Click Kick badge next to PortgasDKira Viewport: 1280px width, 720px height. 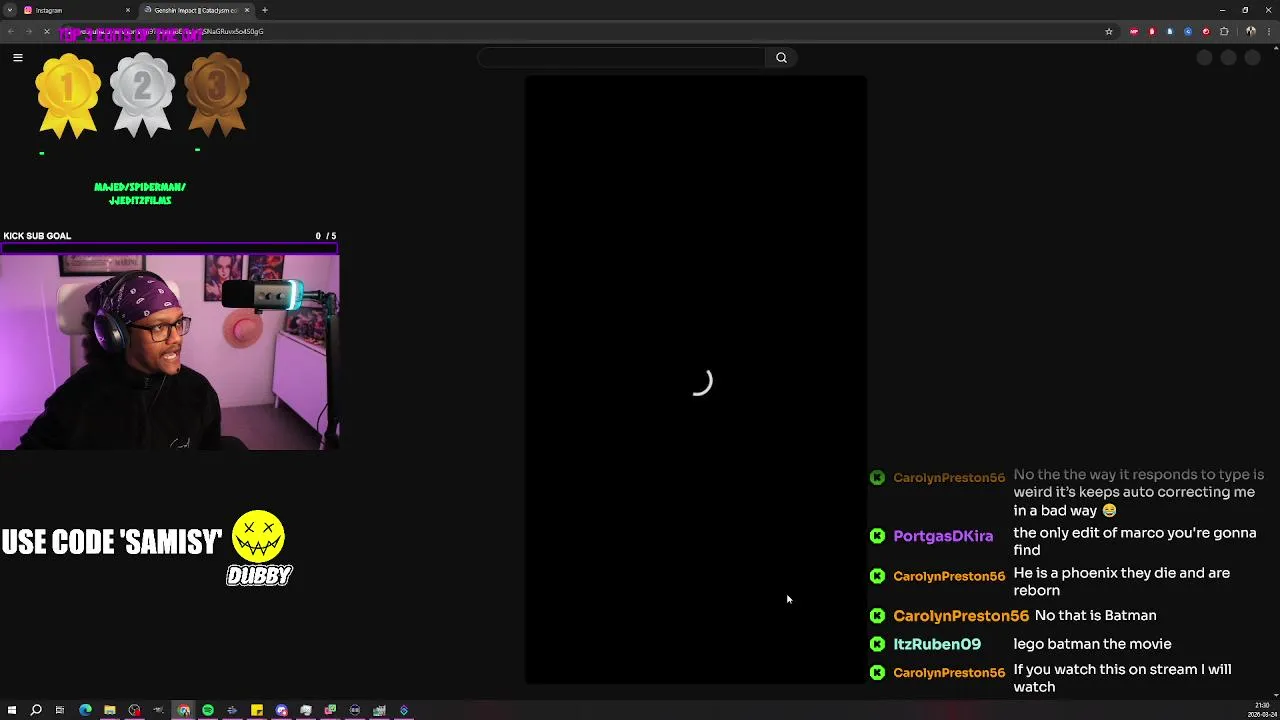[x=877, y=536]
